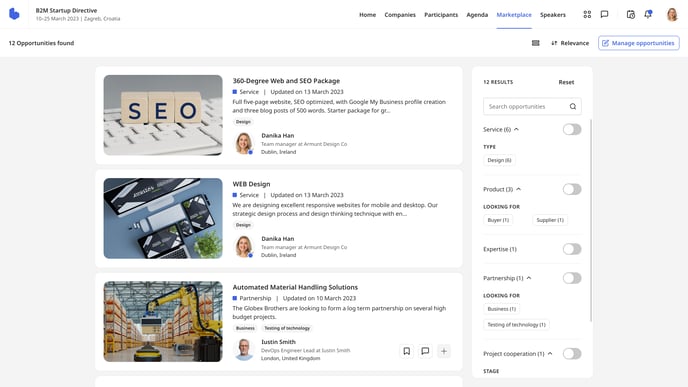Click the Search opportunities field

532,106
